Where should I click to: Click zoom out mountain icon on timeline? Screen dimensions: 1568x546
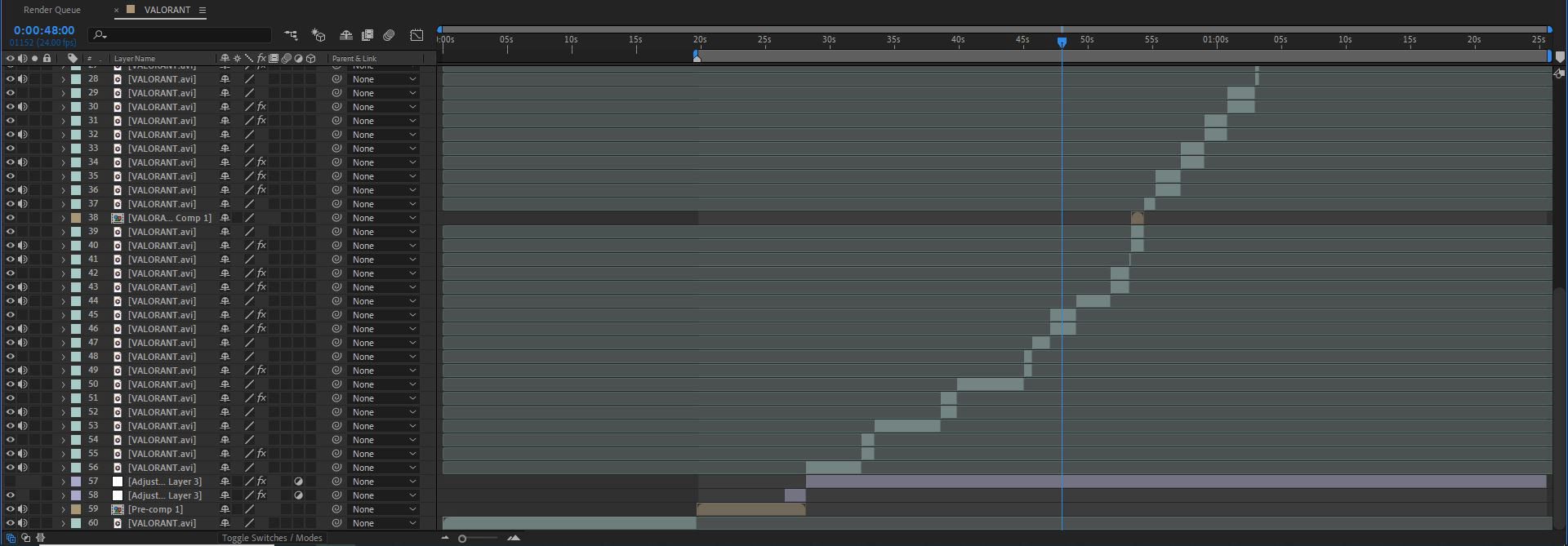(445, 538)
